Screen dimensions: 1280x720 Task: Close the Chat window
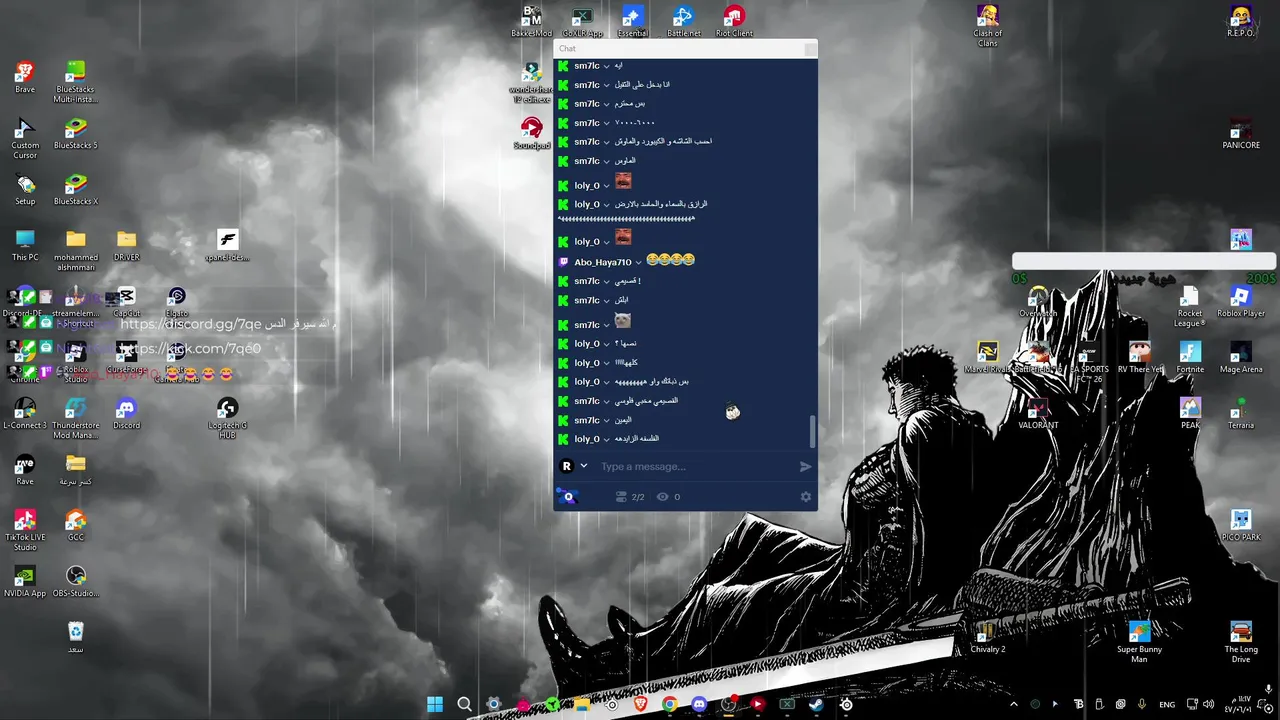[x=810, y=48]
